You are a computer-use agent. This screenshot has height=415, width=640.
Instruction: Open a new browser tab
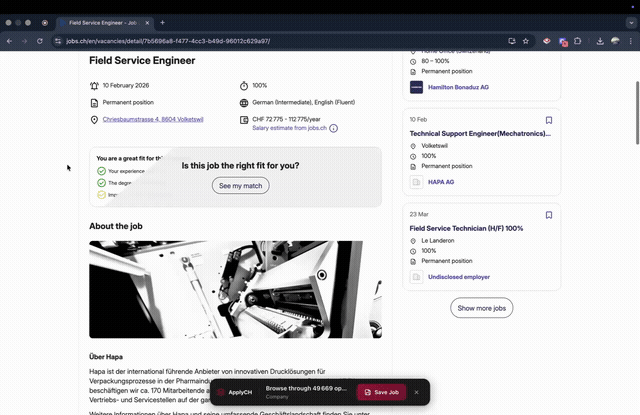(x=163, y=22)
